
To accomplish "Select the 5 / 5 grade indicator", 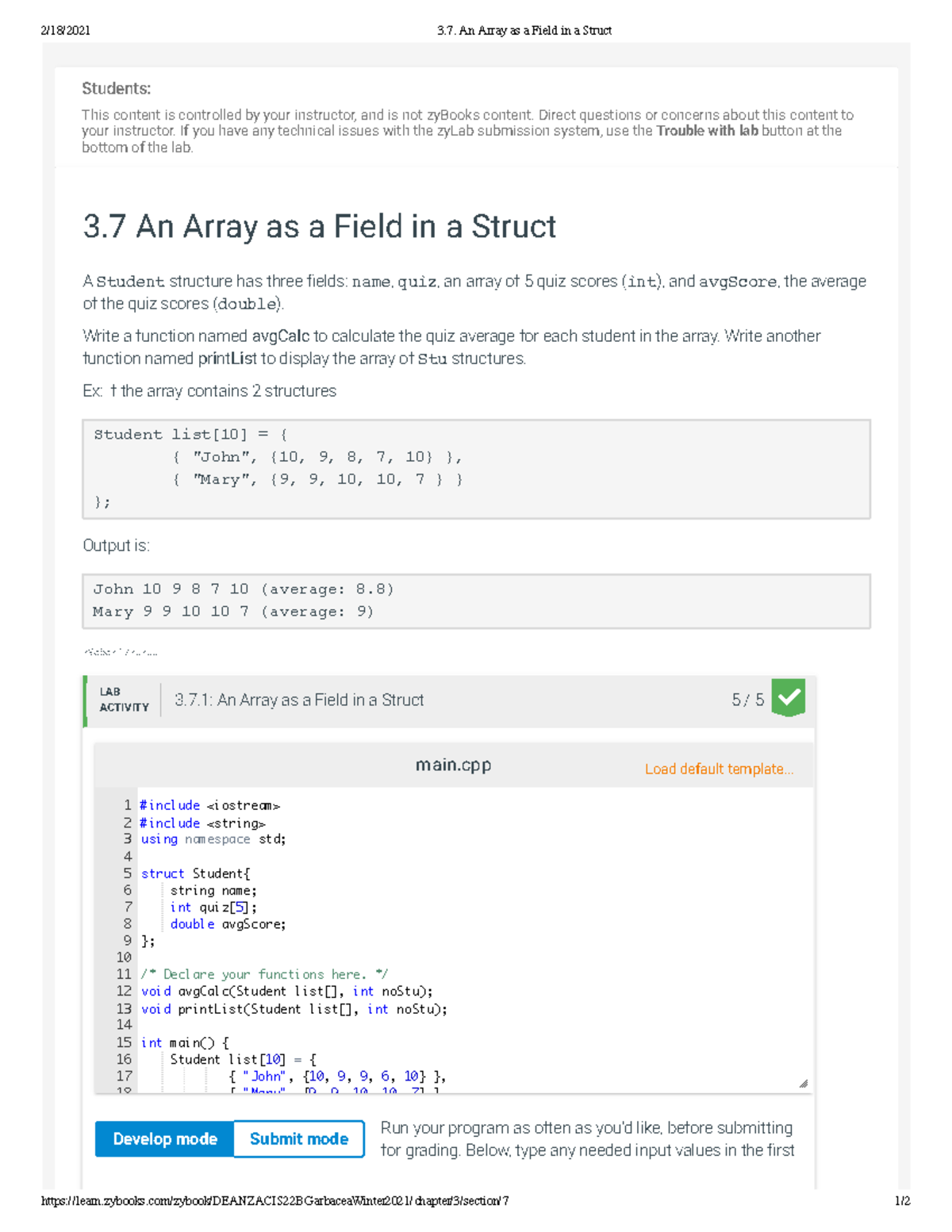I will coord(747,699).
